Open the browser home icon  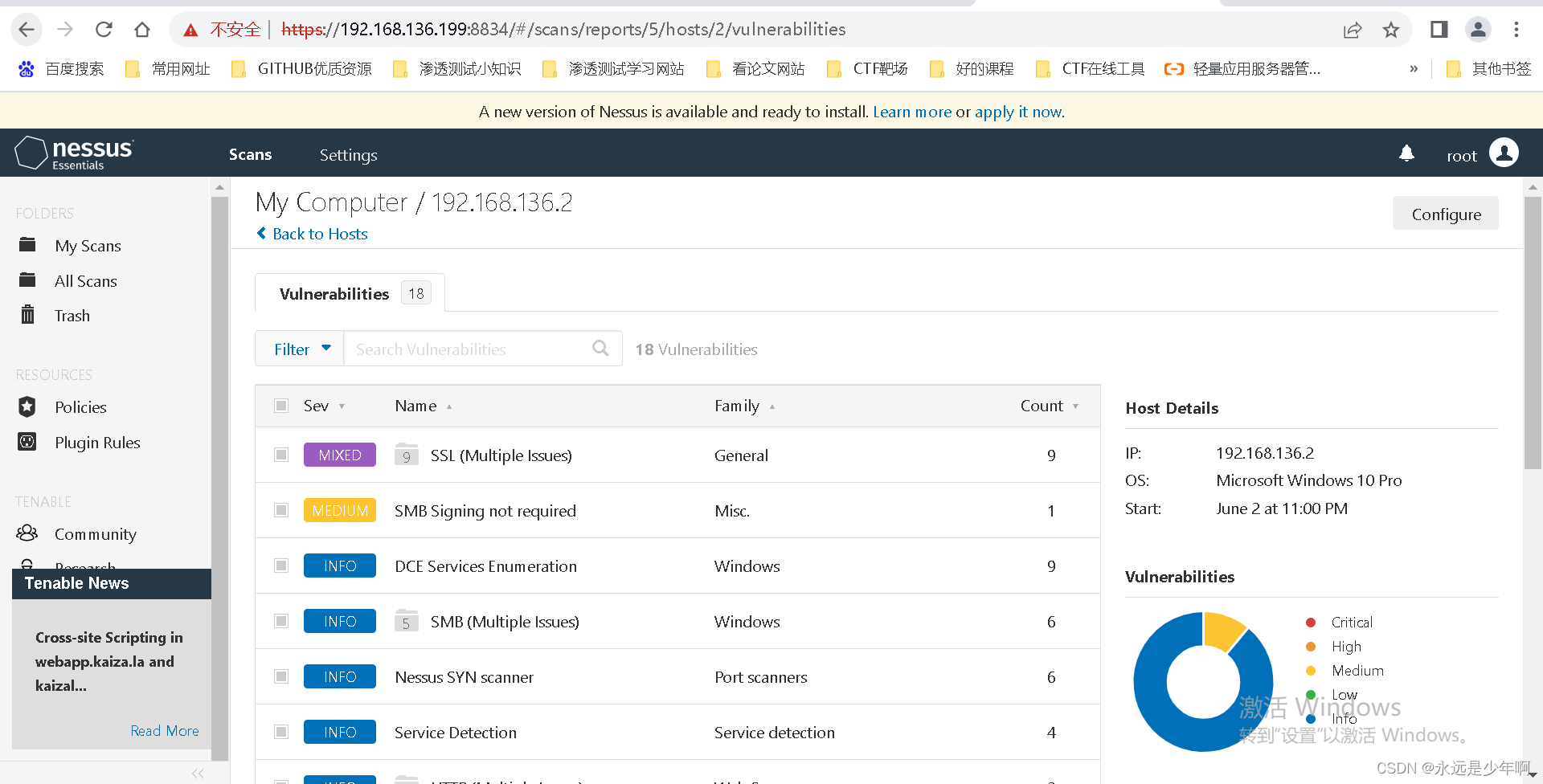[x=142, y=30]
